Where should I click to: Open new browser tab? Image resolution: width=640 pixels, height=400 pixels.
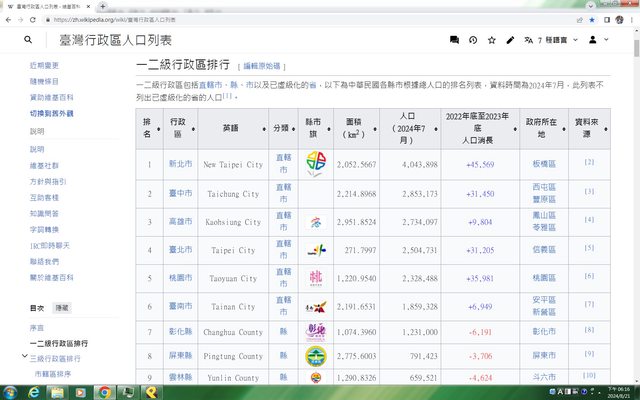tap(103, 5)
